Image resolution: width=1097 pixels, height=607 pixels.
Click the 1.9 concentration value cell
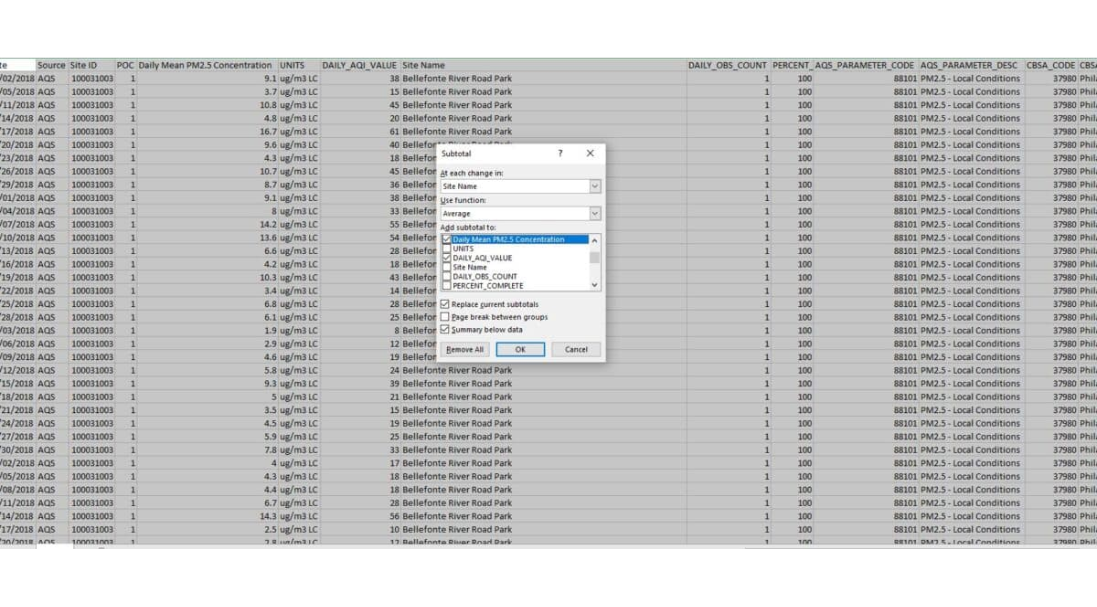tap(206, 330)
